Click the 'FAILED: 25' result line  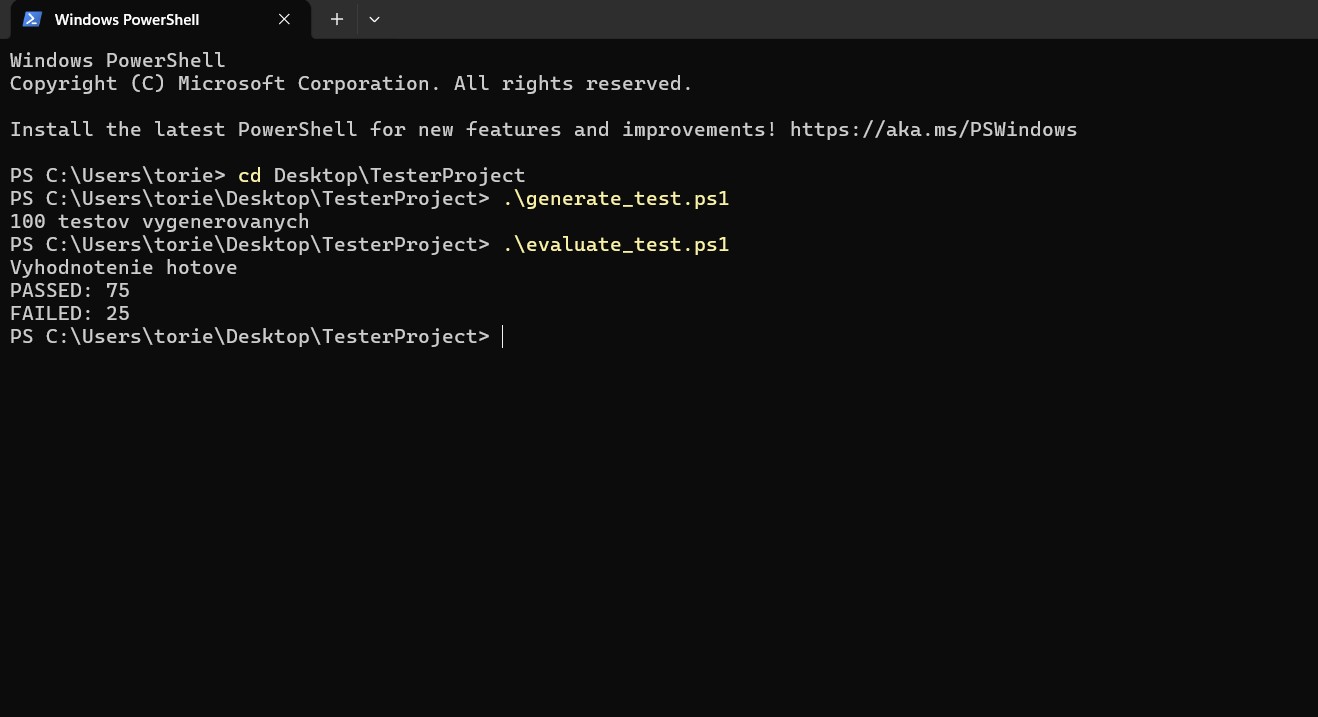[70, 313]
